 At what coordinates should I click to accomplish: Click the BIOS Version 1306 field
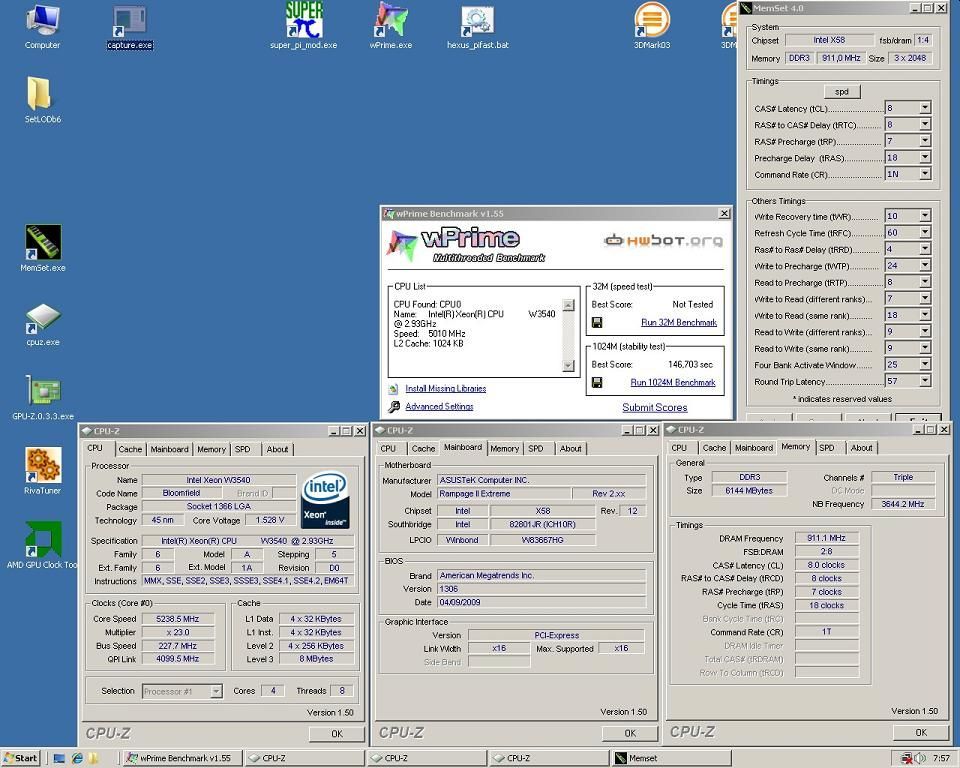coord(541,589)
